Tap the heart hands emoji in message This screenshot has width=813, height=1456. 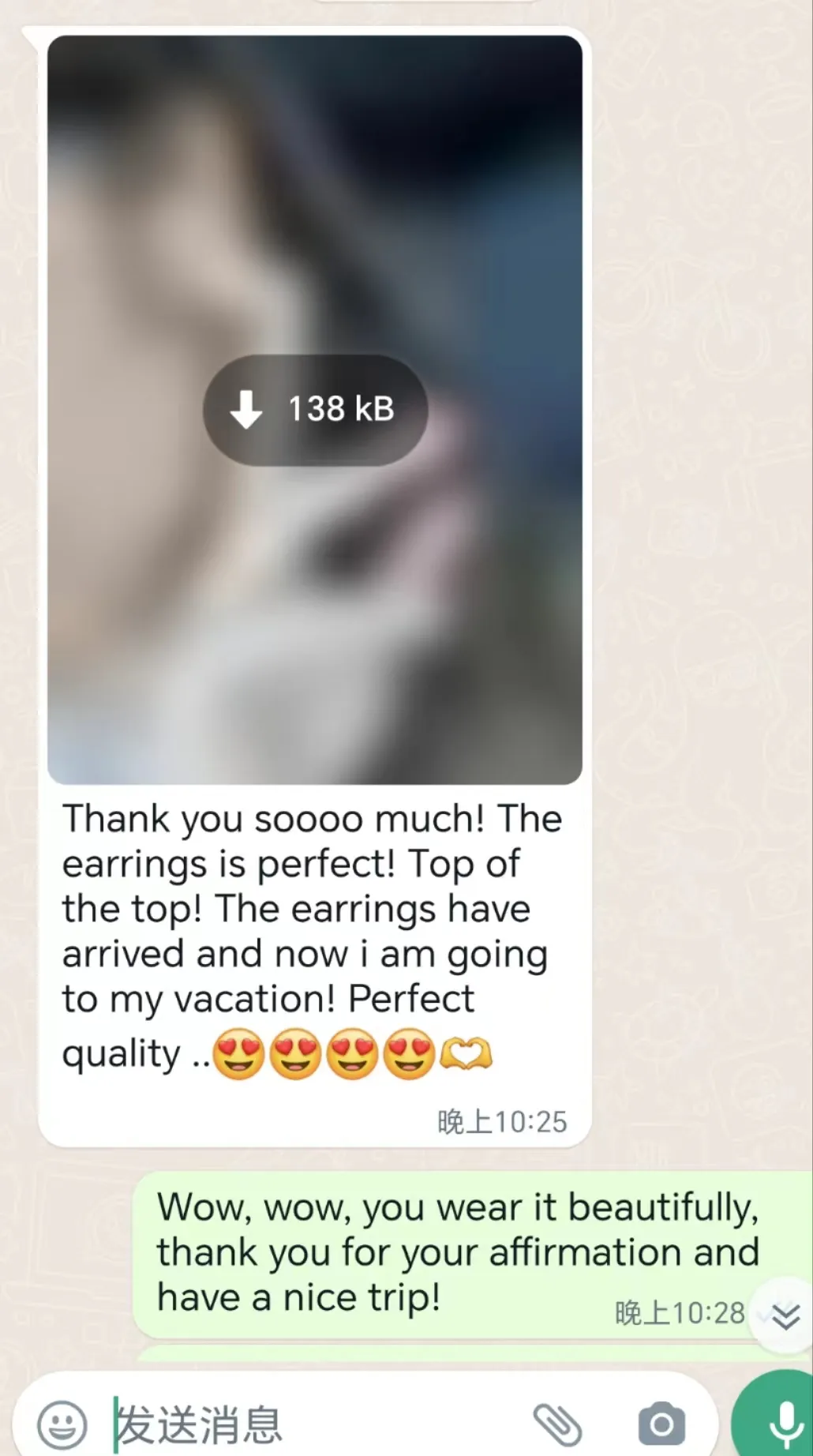point(466,1054)
